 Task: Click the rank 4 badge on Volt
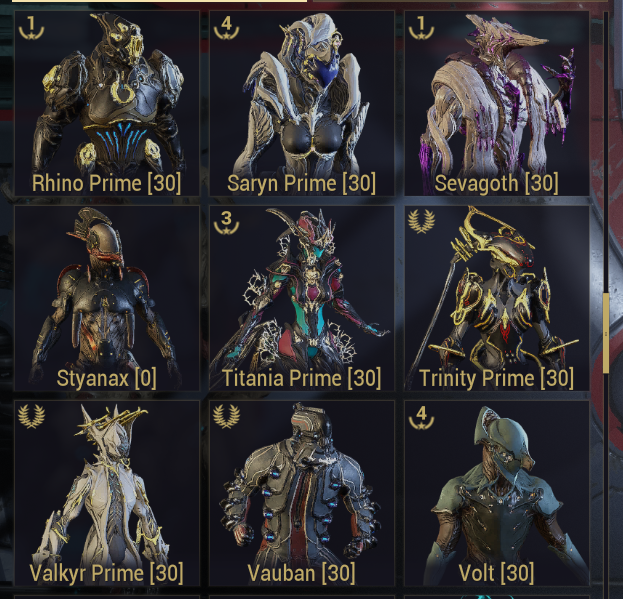pos(421,417)
